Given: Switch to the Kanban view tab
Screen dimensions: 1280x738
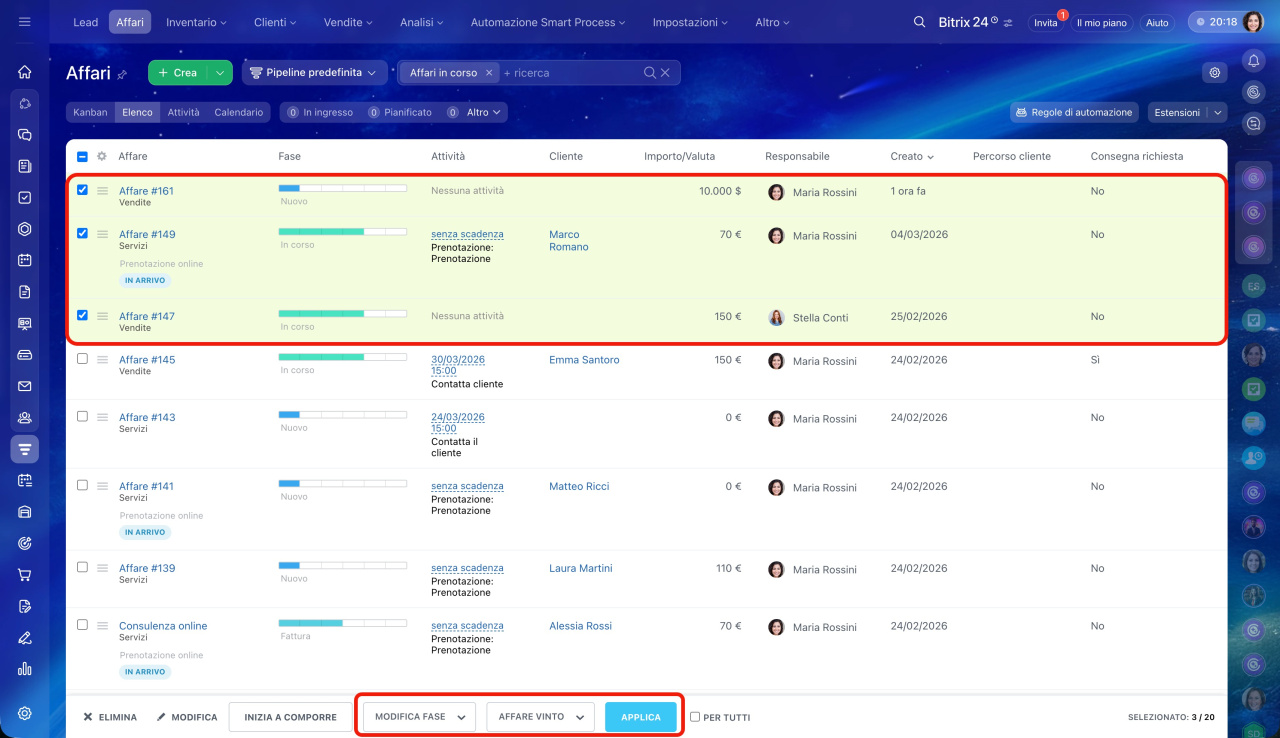Looking at the screenshot, I should coord(90,113).
